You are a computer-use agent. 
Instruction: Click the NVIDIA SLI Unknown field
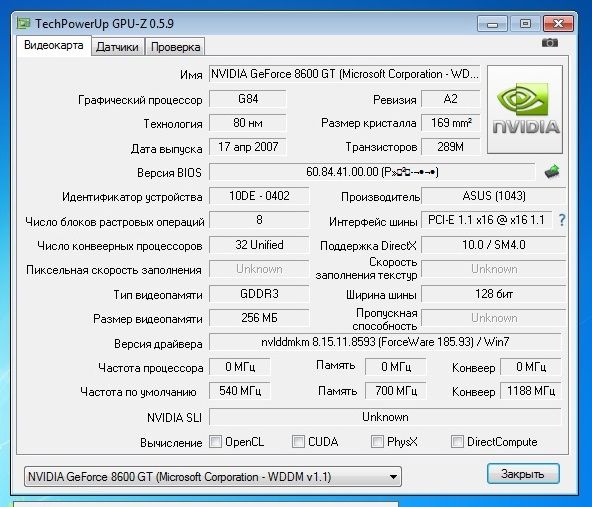[x=385, y=417]
